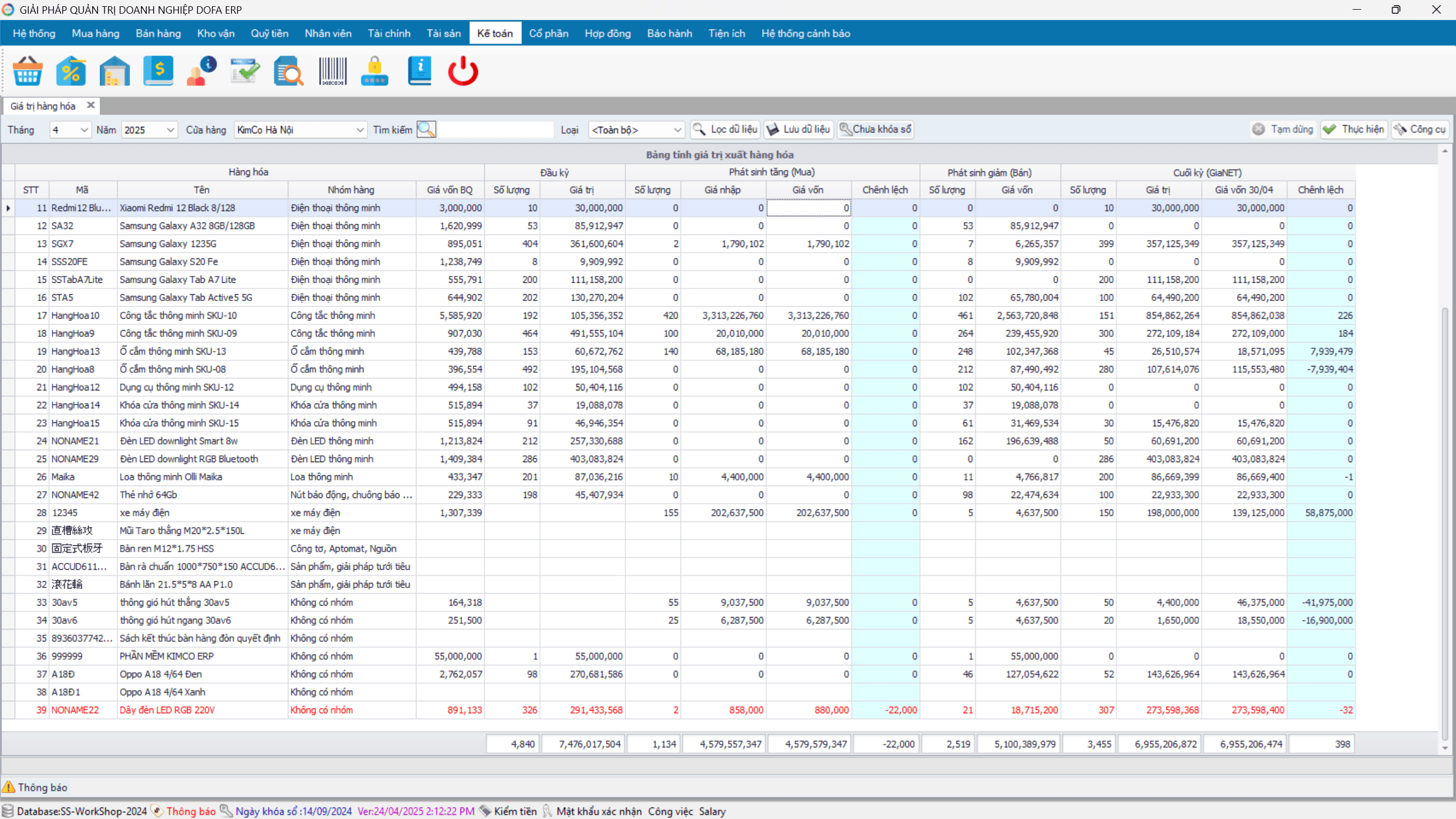Image resolution: width=1456 pixels, height=819 pixels.
Task: Click the Nhóm hàng column header
Action: point(351,190)
